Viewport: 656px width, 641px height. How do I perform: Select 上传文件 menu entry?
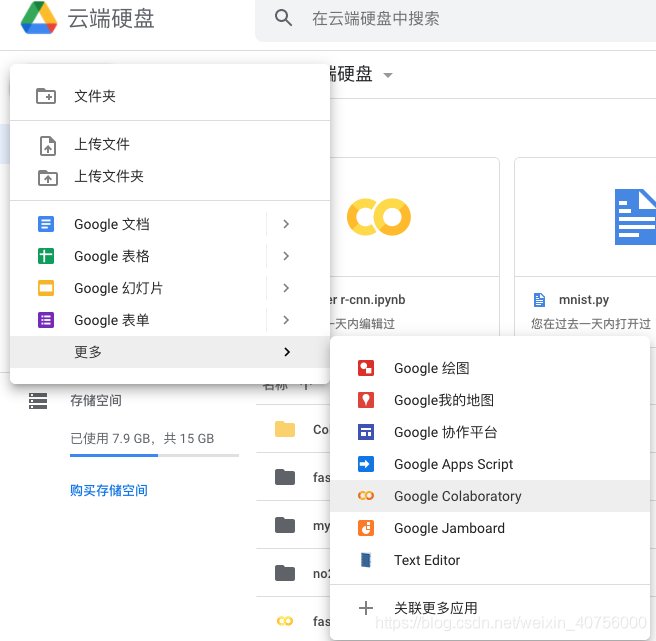pyautogui.click(x=170, y=144)
